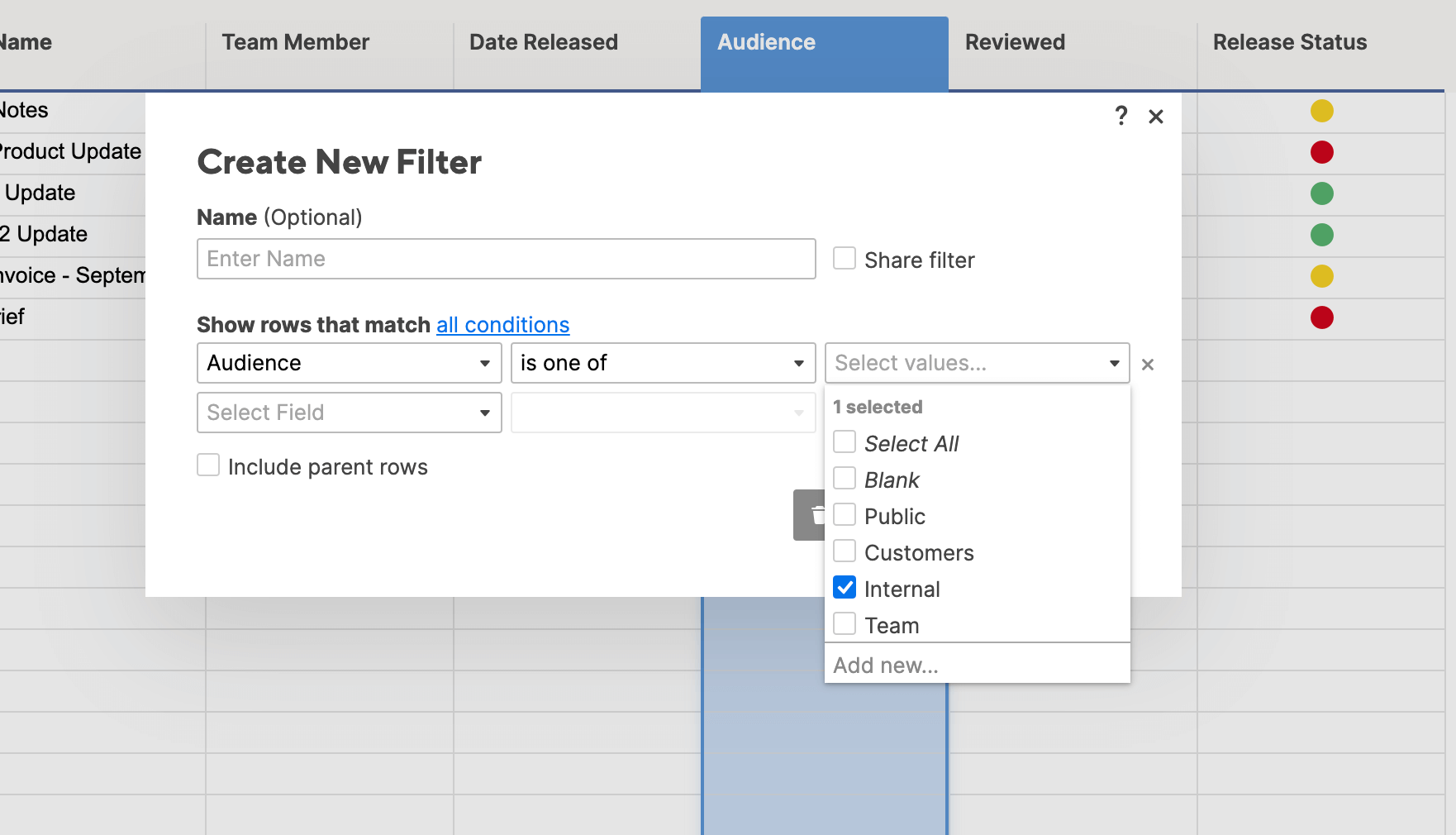
Task: Close the Create New Filter dialog
Action: 1156,117
